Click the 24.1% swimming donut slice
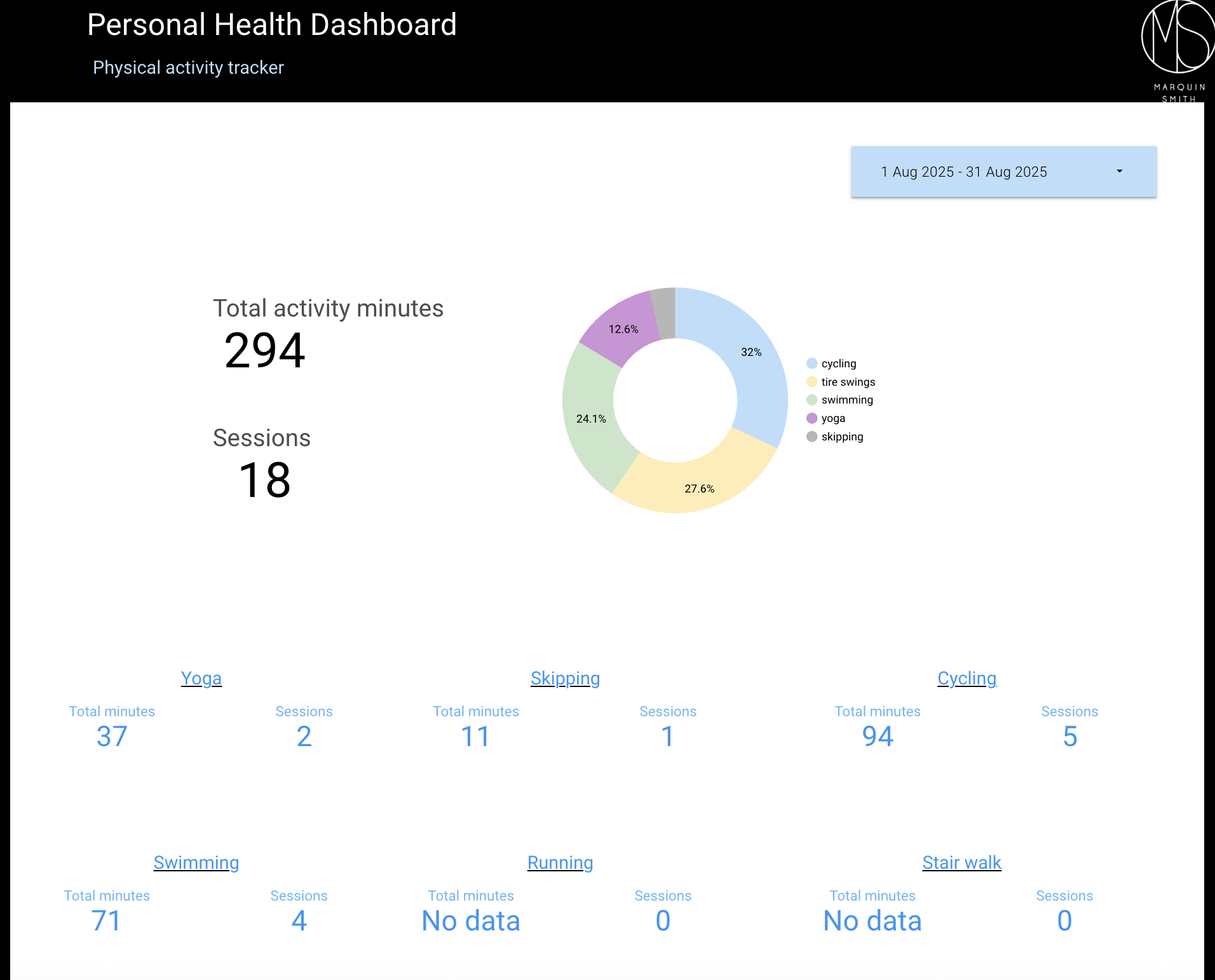Viewport: 1215px width, 980px height. (x=591, y=416)
